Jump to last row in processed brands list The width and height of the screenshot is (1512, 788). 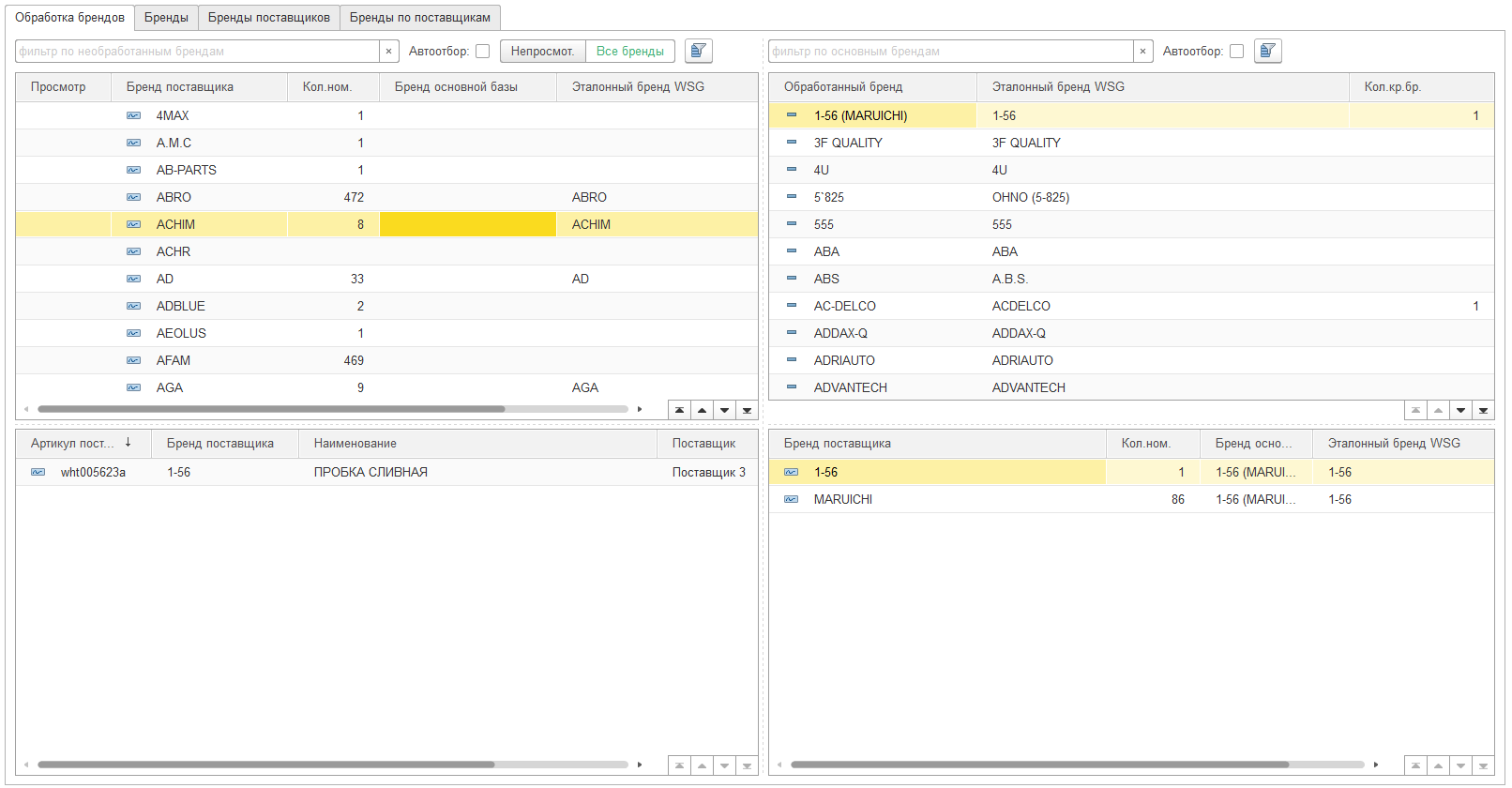point(1483,410)
